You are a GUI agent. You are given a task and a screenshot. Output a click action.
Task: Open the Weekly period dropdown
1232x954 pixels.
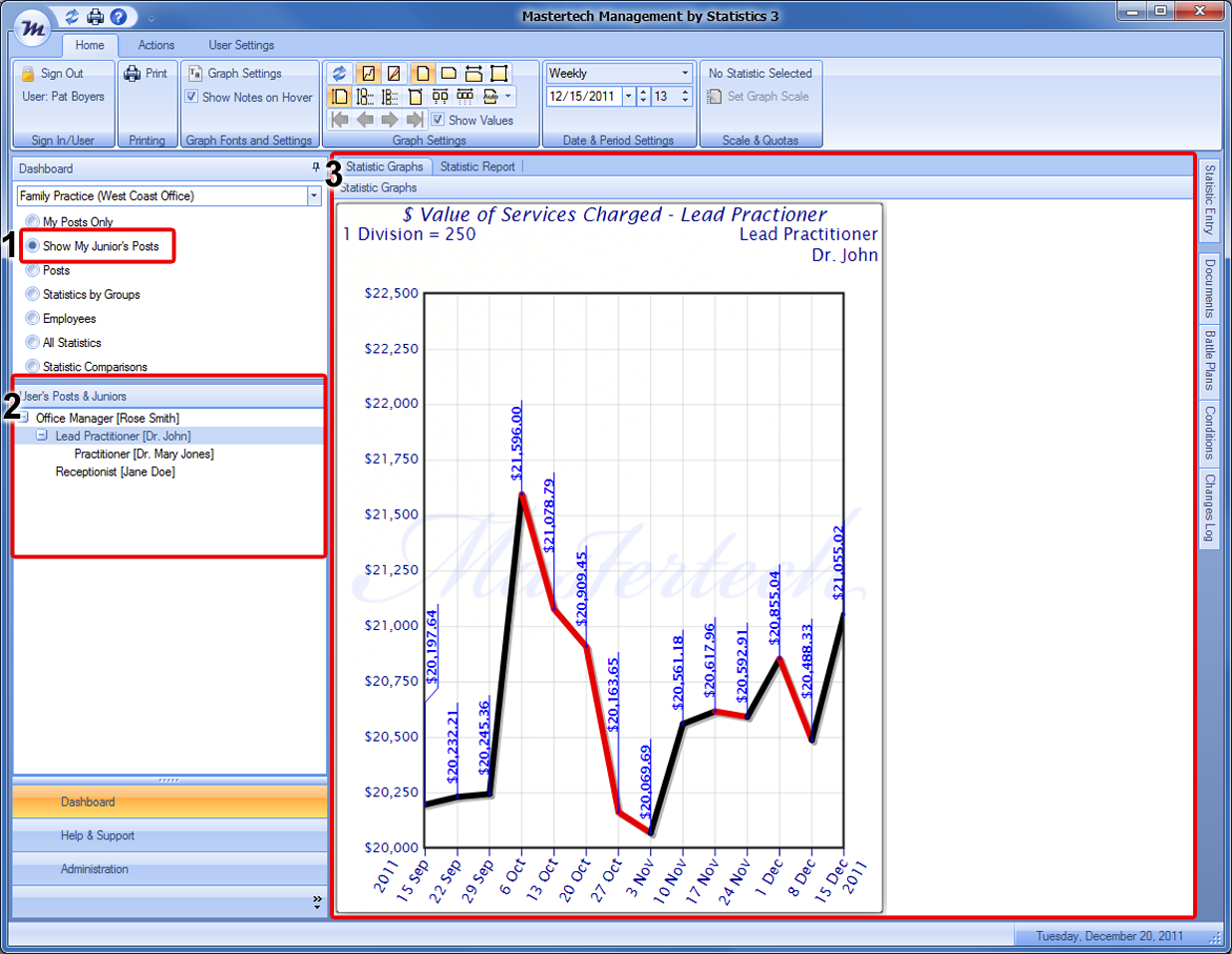[x=685, y=73]
